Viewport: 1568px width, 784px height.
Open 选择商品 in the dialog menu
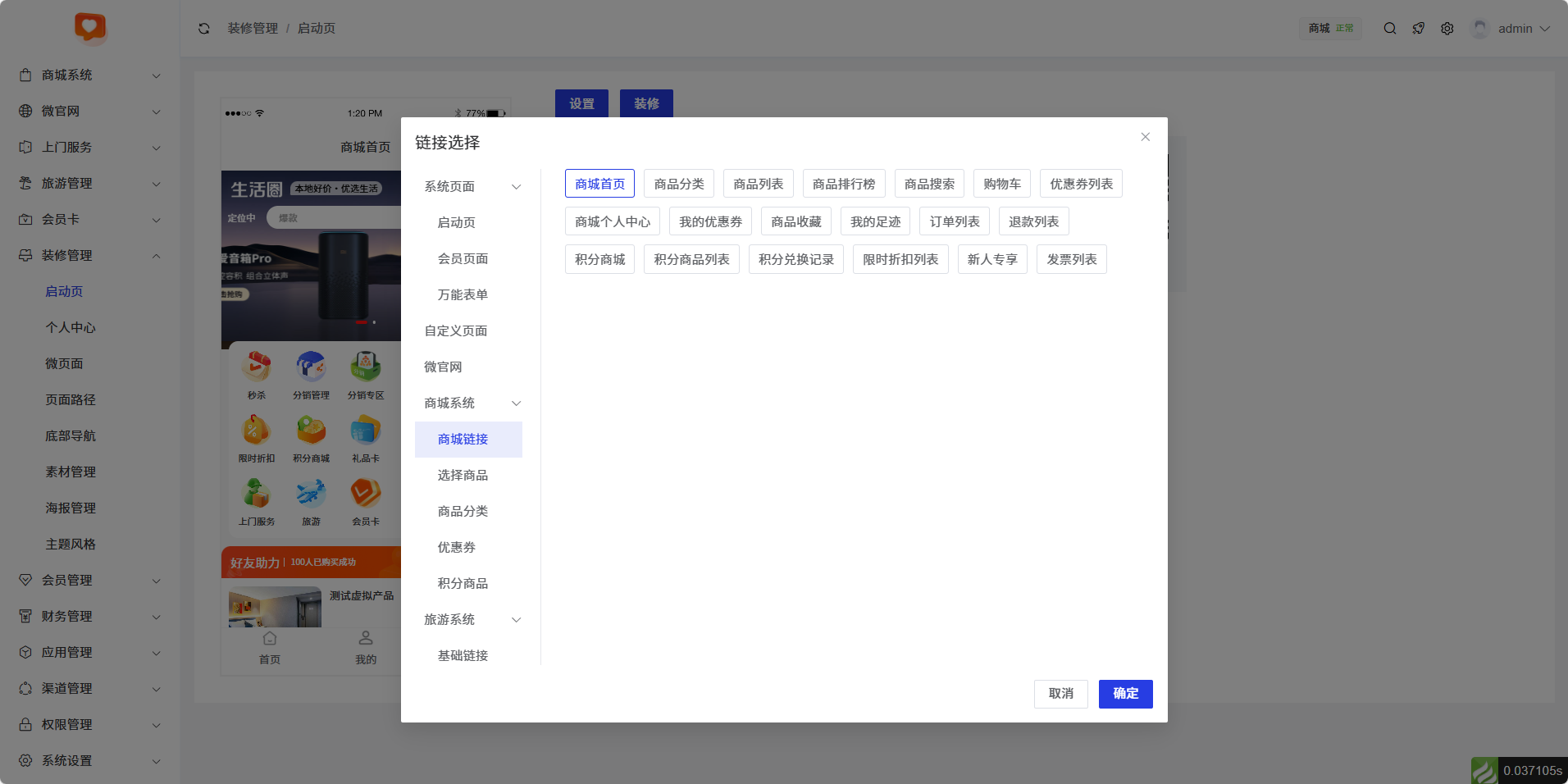coord(463,476)
